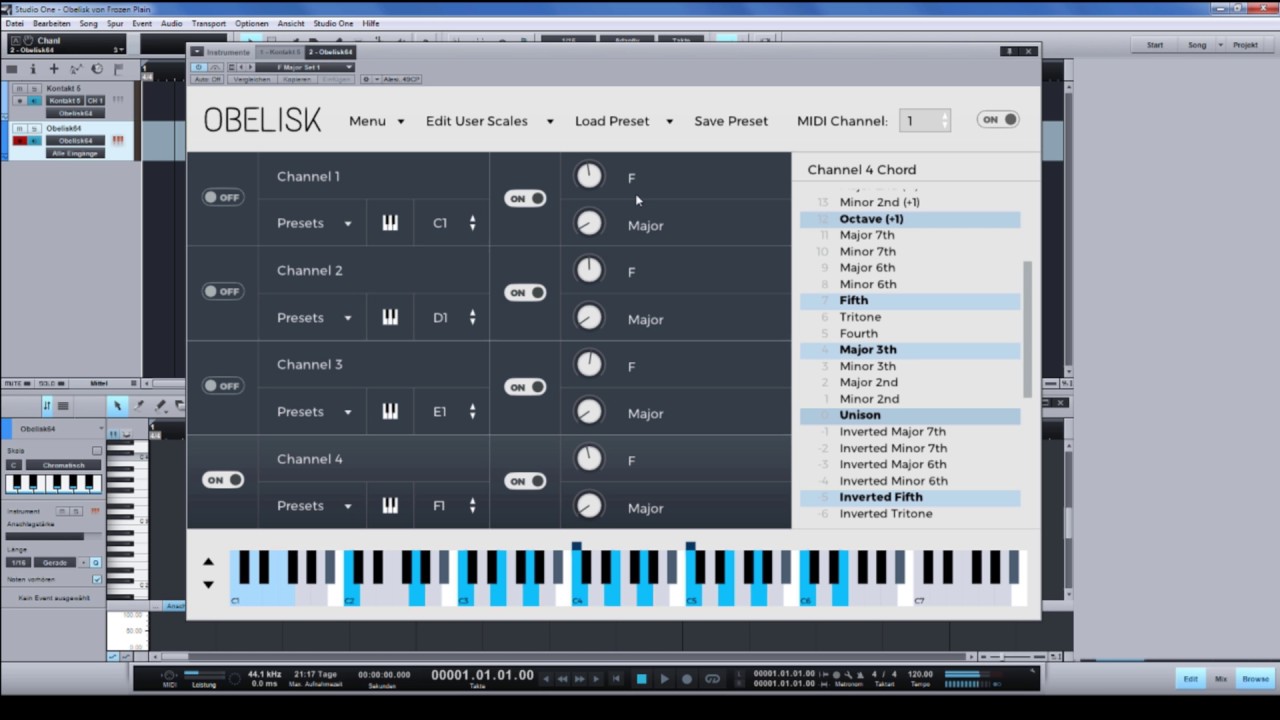The width and height of the screenshot is (1280, 720).
Task: Click the Kopieren button
Action: coord(297,79)
